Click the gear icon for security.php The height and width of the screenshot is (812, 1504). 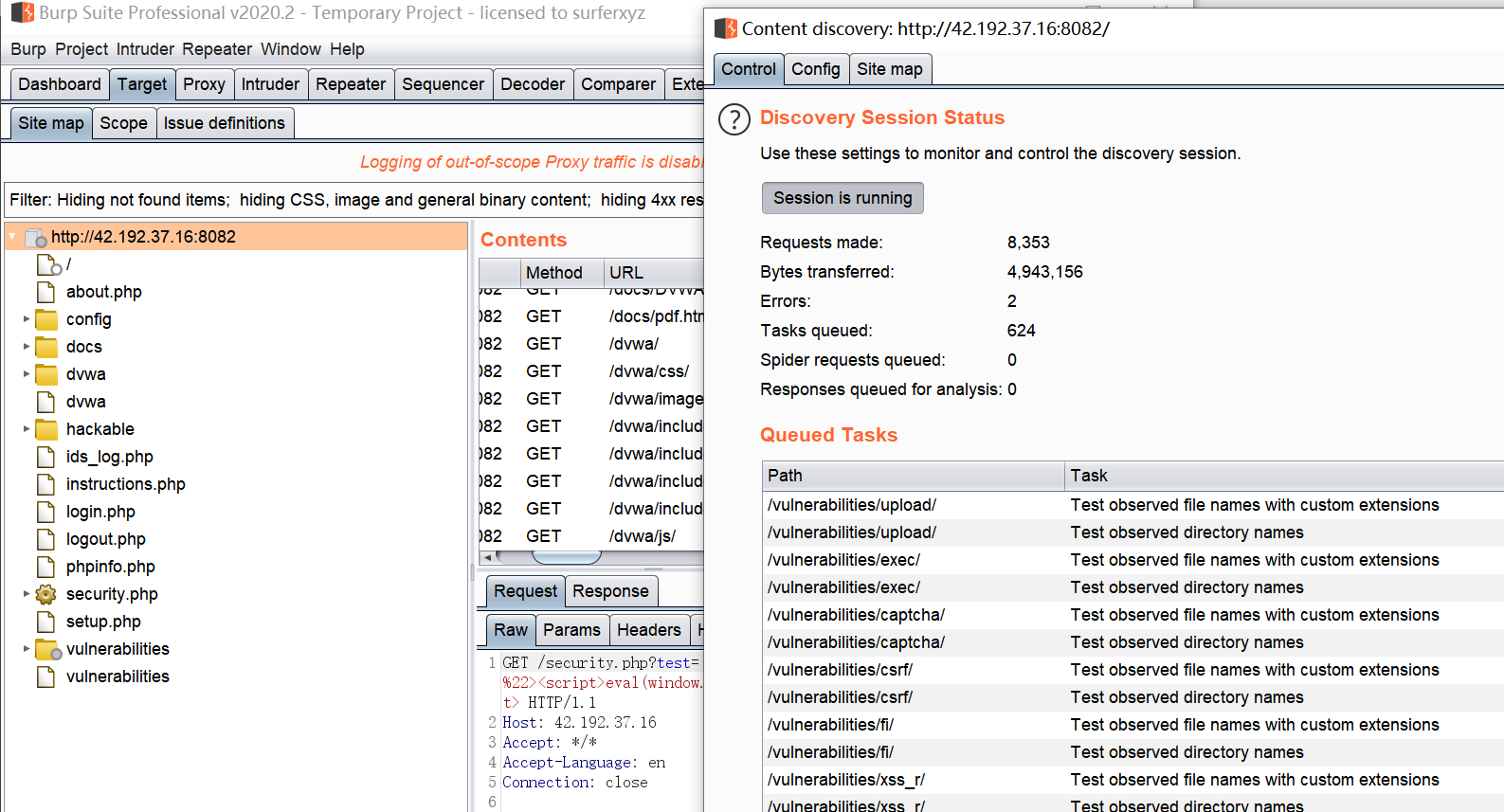45,594
